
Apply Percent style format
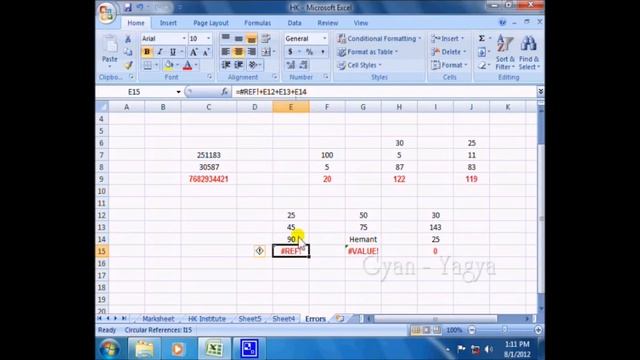pyautogui.click(x=309, y=52)
